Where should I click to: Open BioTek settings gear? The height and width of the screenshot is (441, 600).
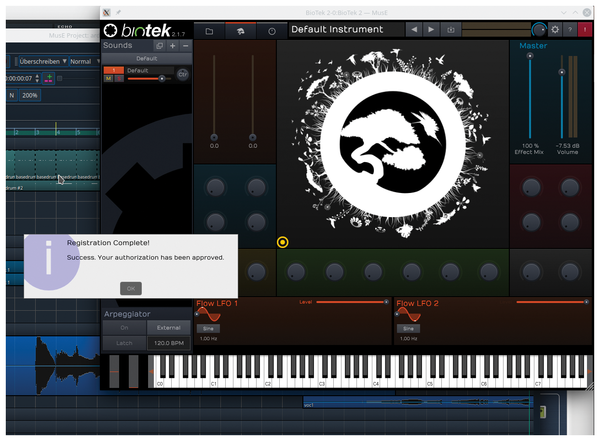point(555,29)
